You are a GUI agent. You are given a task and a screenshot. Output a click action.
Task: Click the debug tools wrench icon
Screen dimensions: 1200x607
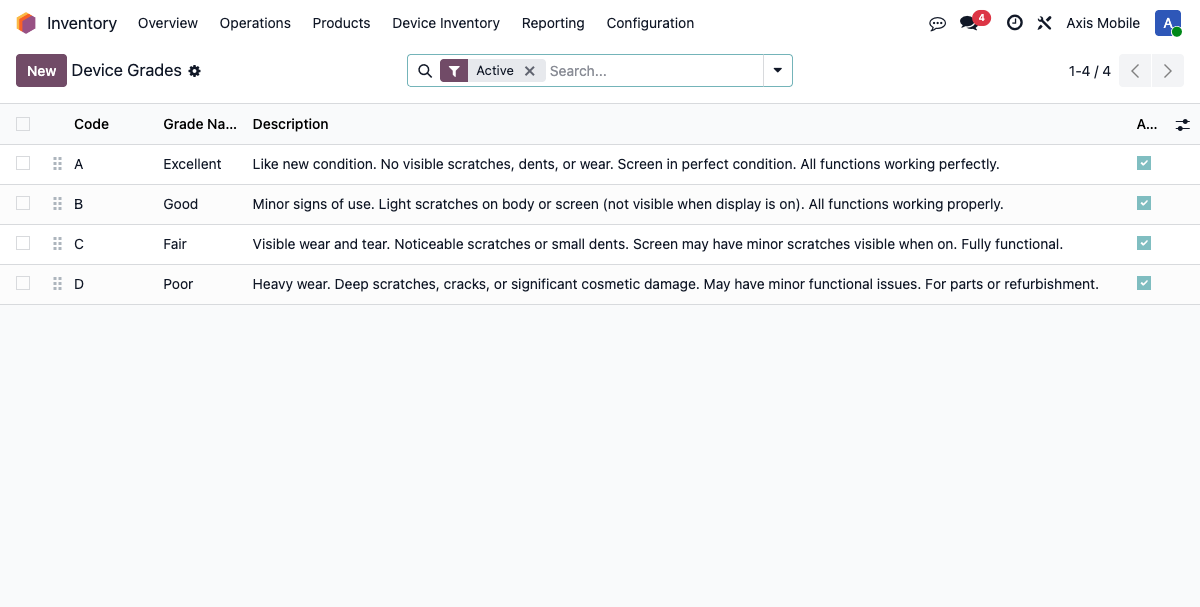[x=1044, y=23]
